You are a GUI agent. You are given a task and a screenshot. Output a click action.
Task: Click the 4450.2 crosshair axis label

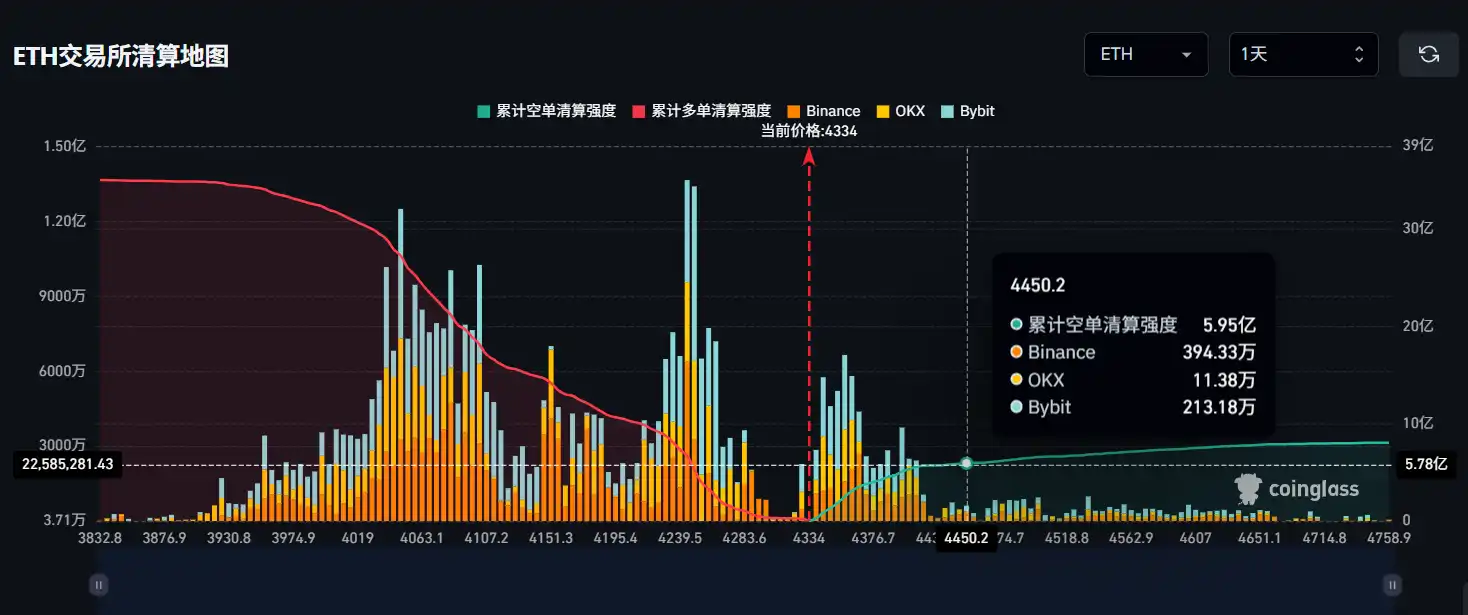pos(966,539)
